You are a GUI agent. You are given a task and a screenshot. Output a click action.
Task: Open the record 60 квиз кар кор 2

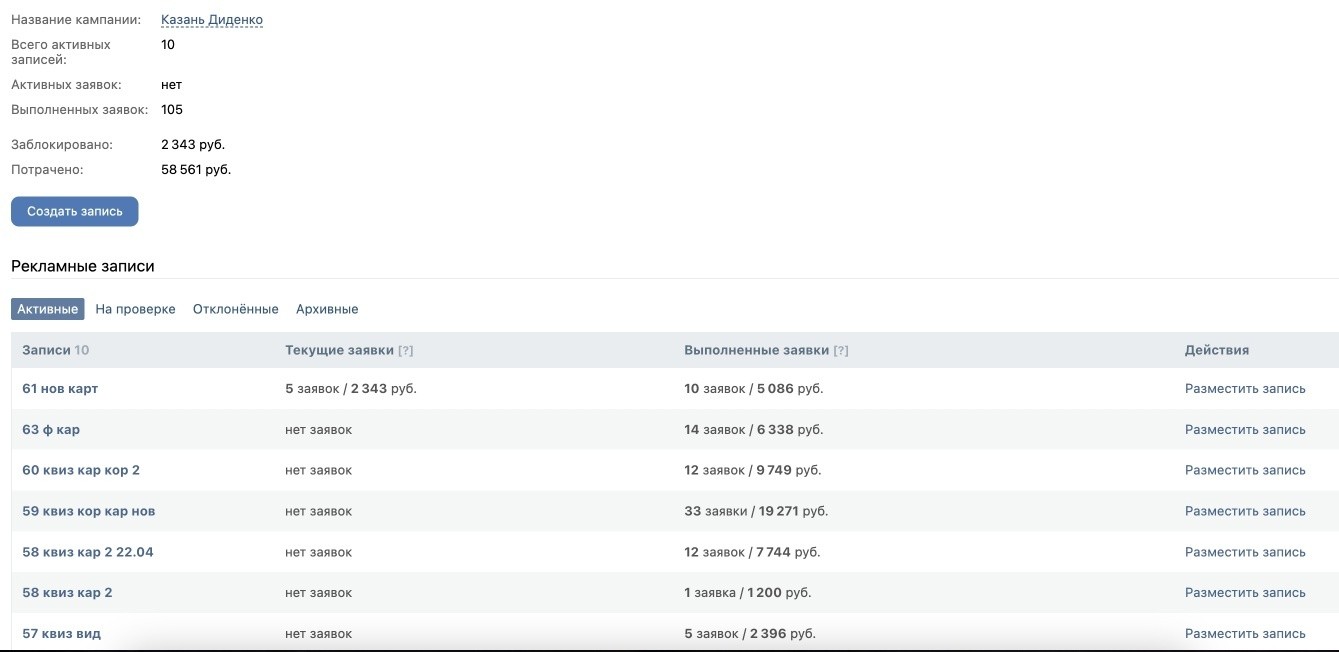(x=81, y=470)
